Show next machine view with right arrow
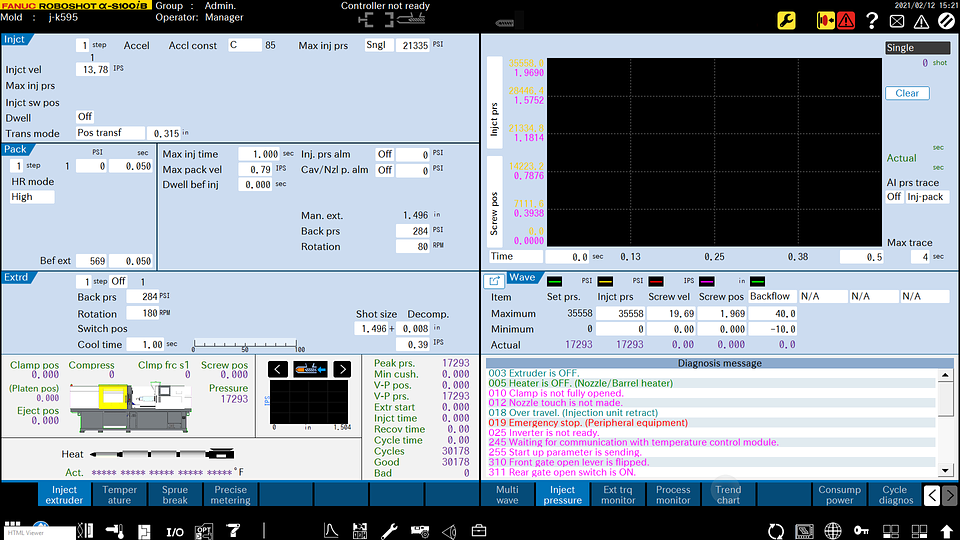 click(342, 369)
